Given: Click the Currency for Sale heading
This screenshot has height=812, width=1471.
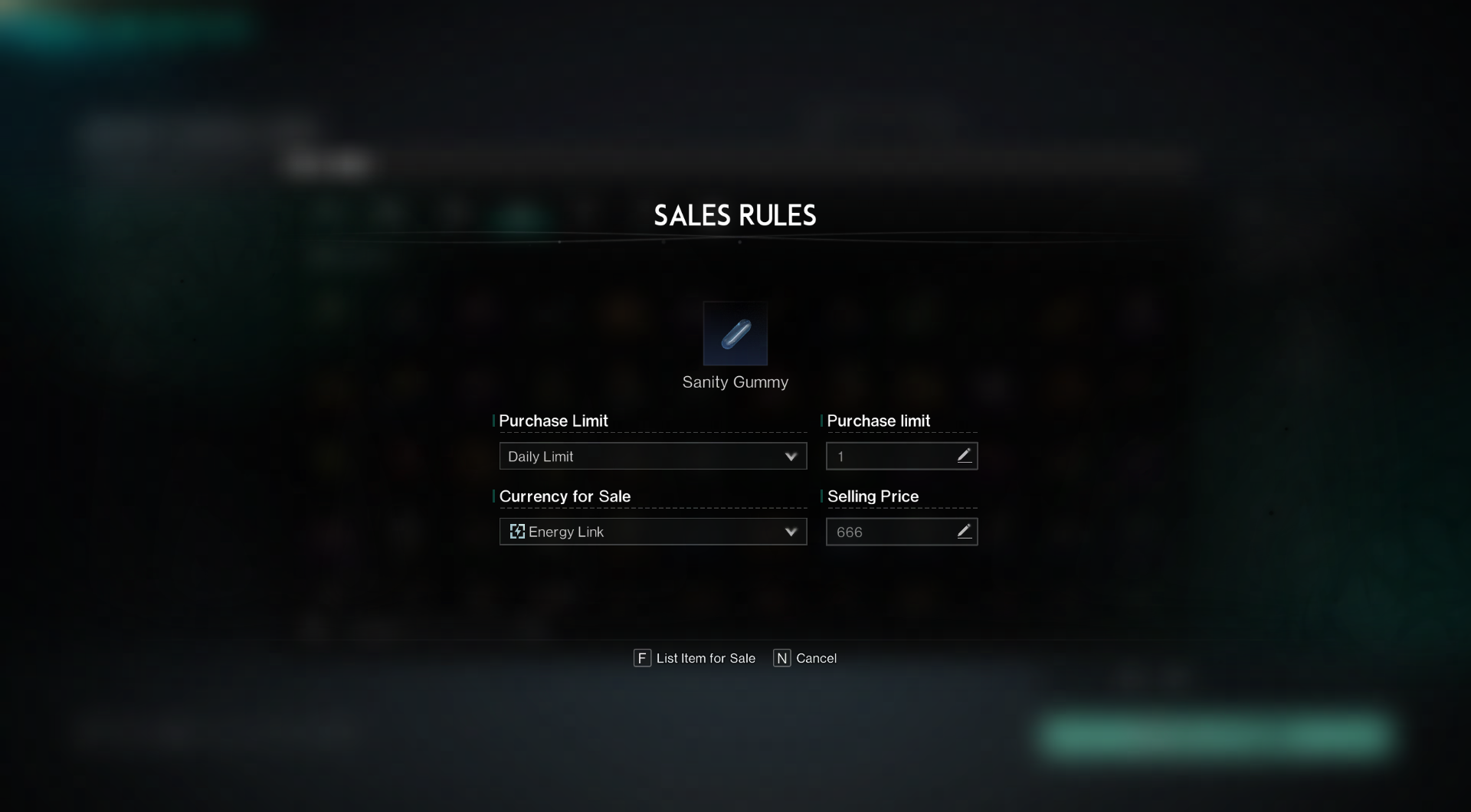Looking at the screenshot, I should [x=565, y=496].
